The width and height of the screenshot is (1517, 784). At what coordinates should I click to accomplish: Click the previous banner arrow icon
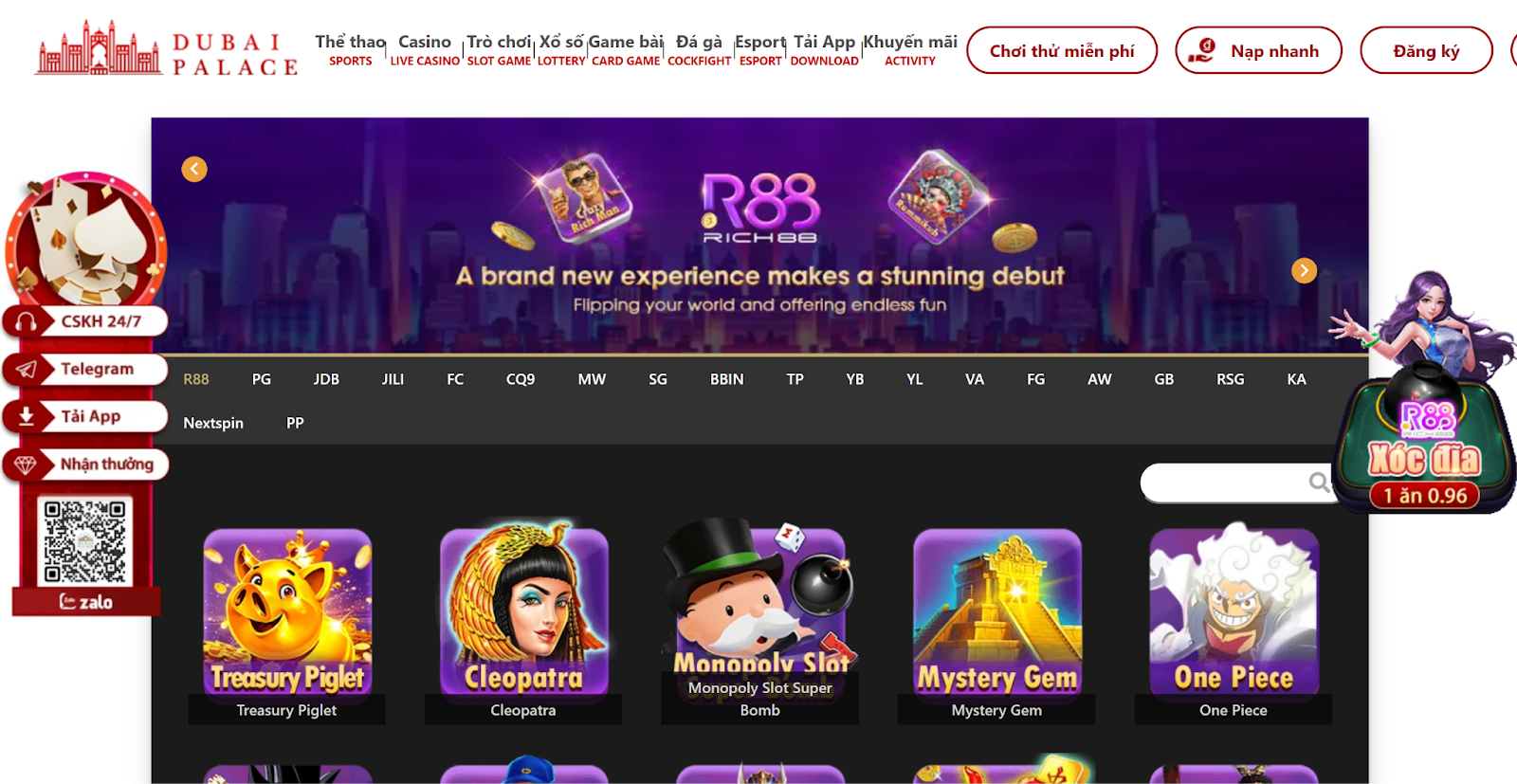point(194,169)
